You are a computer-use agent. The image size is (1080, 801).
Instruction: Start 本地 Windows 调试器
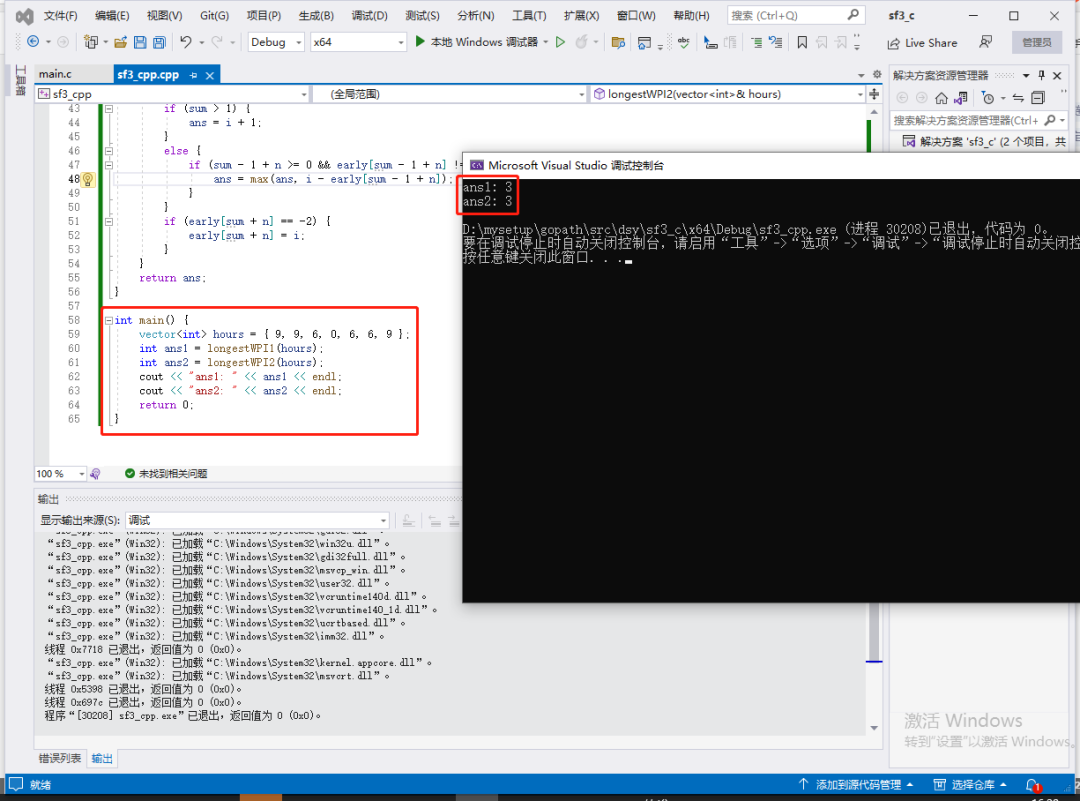coord(477,42)
